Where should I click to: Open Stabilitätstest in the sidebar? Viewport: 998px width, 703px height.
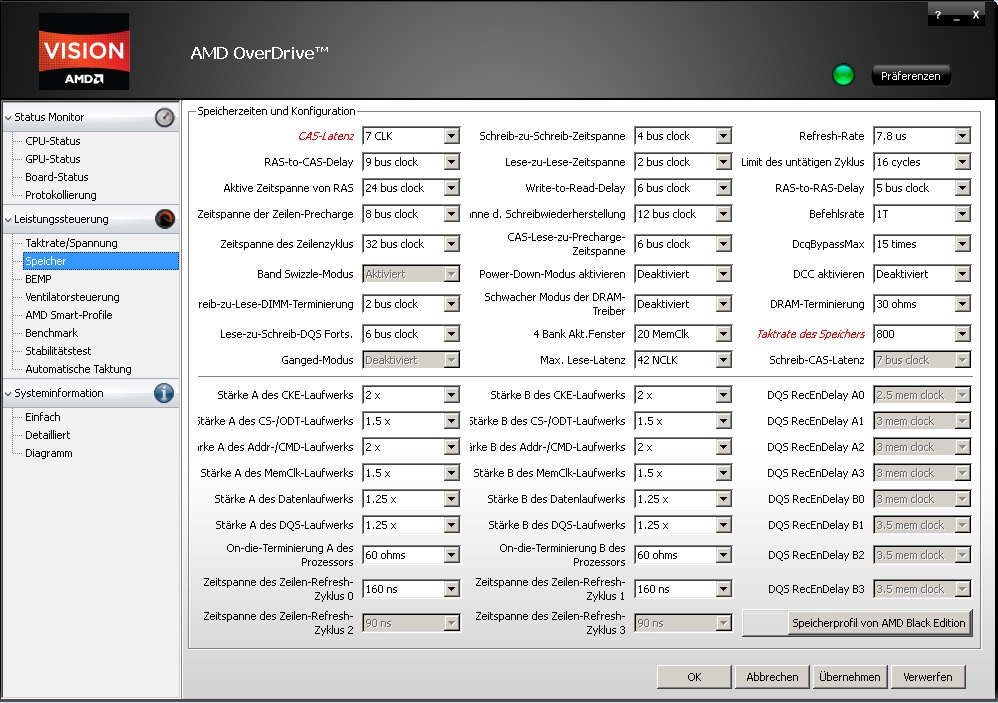point(58,351)
